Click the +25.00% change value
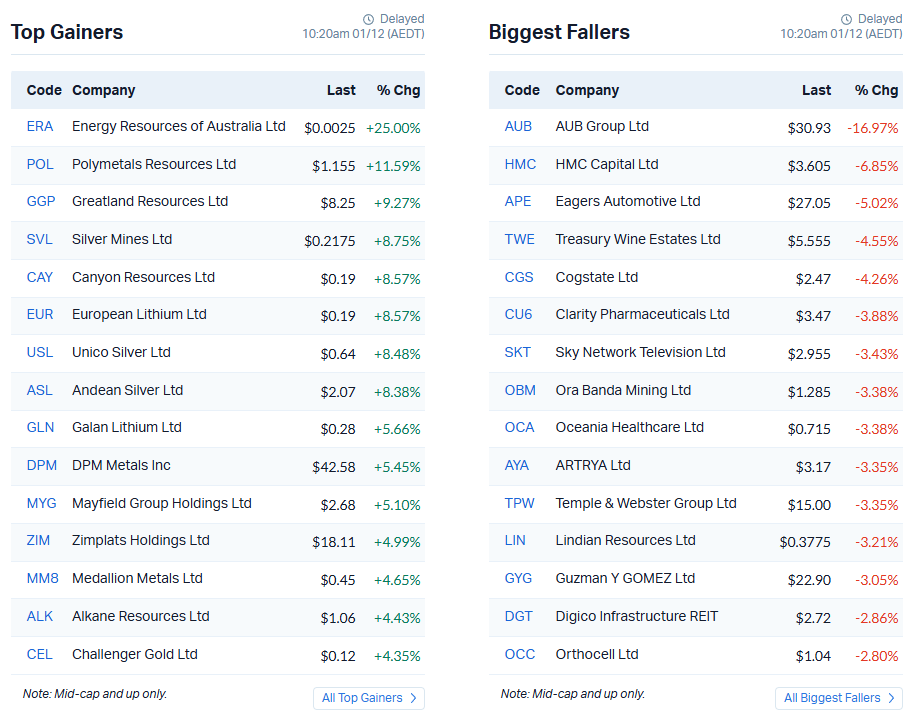The width and height of the screenshot is (919, 719). tap(393, 128)
